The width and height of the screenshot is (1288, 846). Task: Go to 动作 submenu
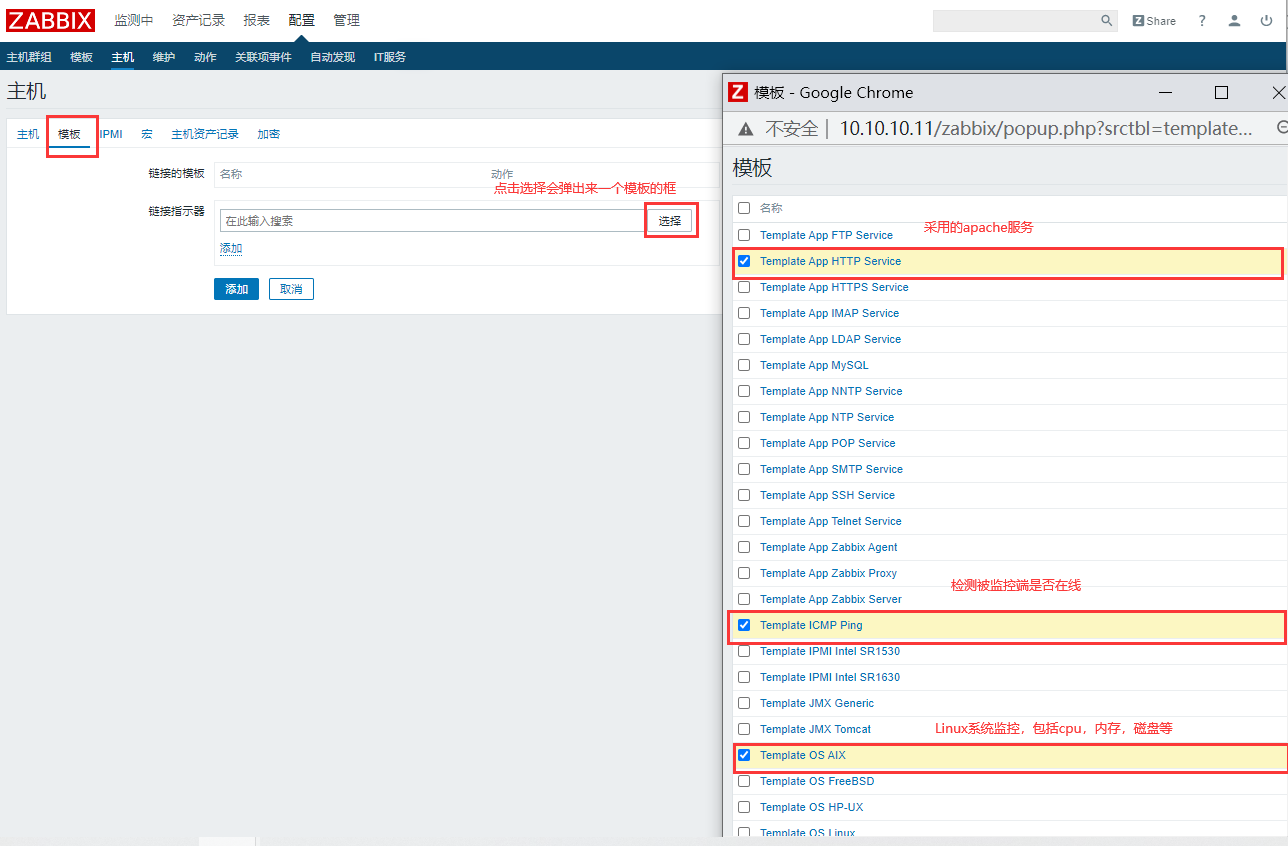click(x=205, y=57)
